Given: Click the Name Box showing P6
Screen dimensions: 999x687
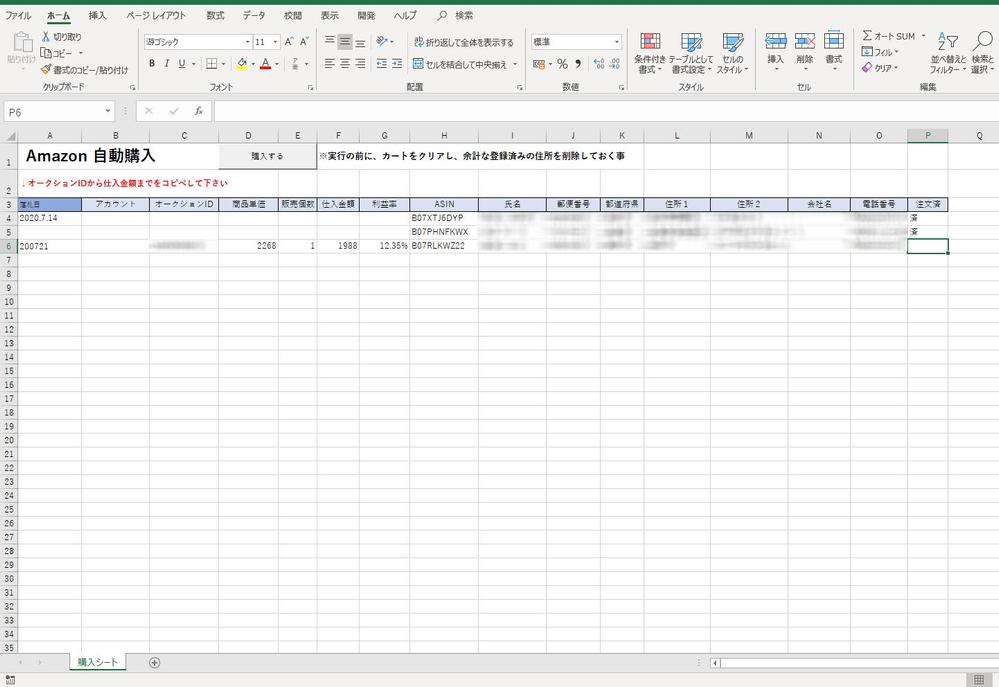Looking at the screenshot, I should (x=52, y=112).
